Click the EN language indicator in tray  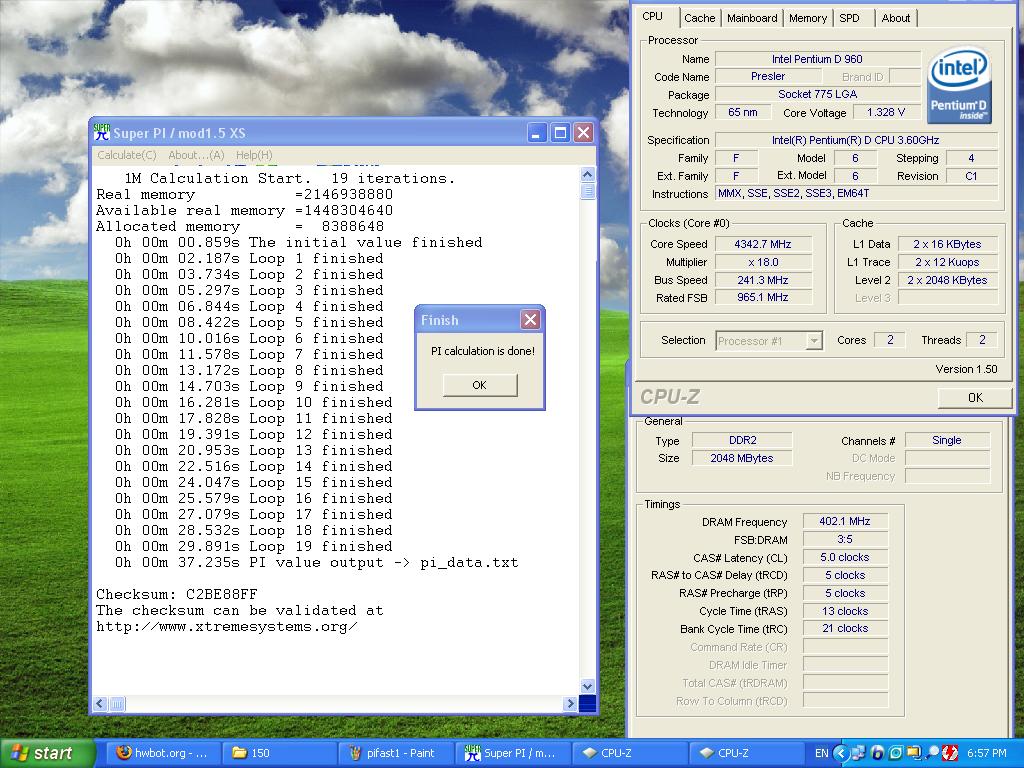point(821,753)
